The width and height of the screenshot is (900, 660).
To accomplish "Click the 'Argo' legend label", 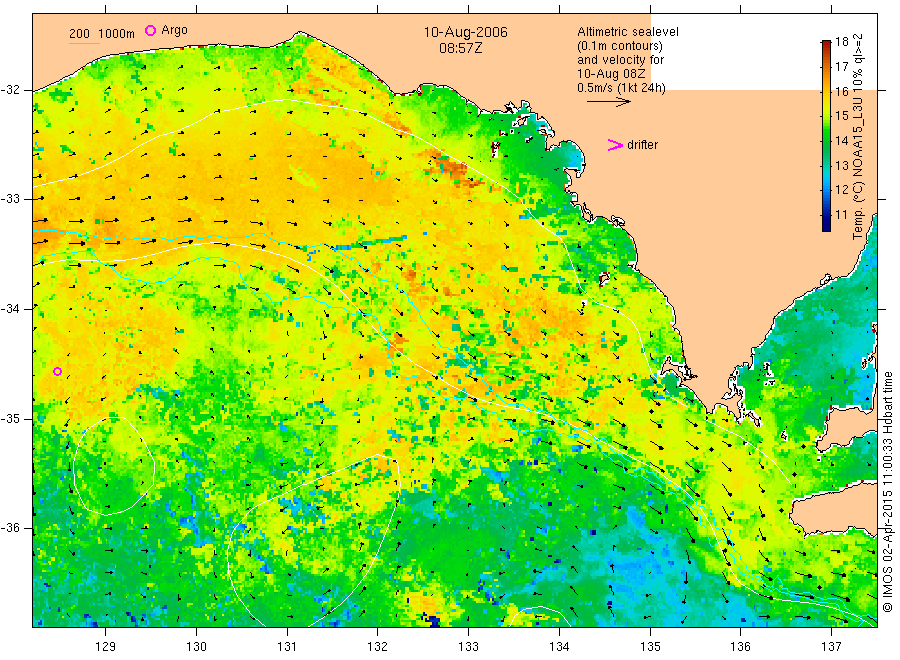I will pyautogui.click(x=174, y=30).
